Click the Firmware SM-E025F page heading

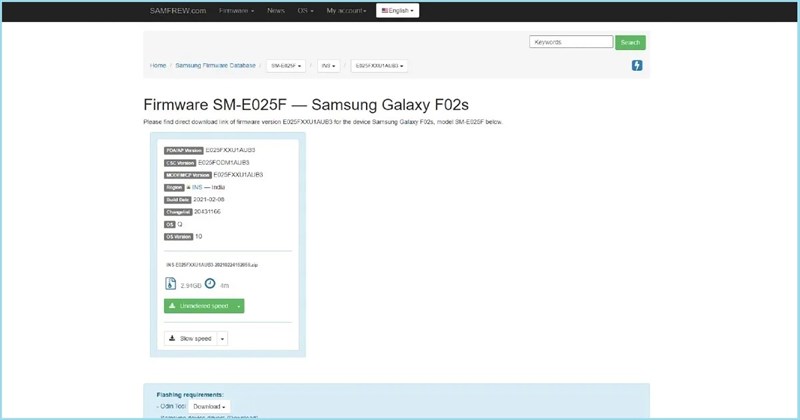[x=306, y=105]
